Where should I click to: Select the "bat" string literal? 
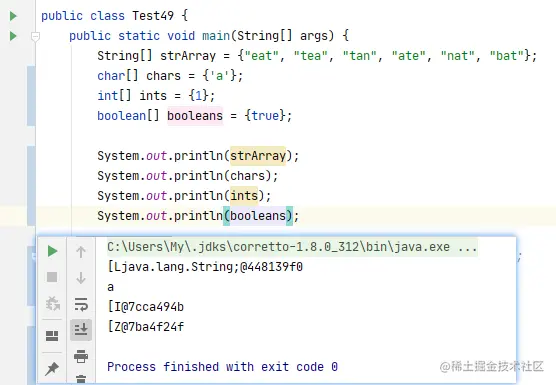click(507, 56)
